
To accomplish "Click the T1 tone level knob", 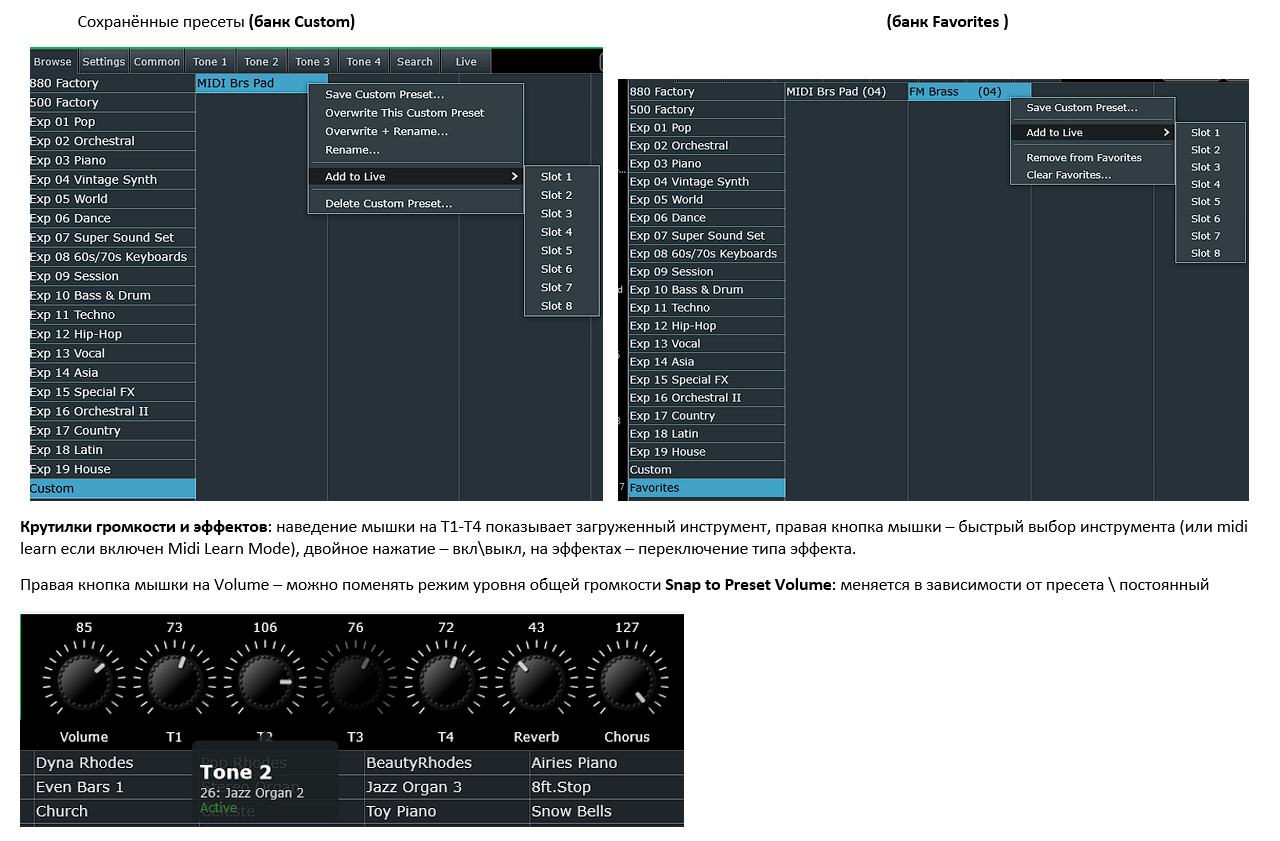I will (174, 683).
